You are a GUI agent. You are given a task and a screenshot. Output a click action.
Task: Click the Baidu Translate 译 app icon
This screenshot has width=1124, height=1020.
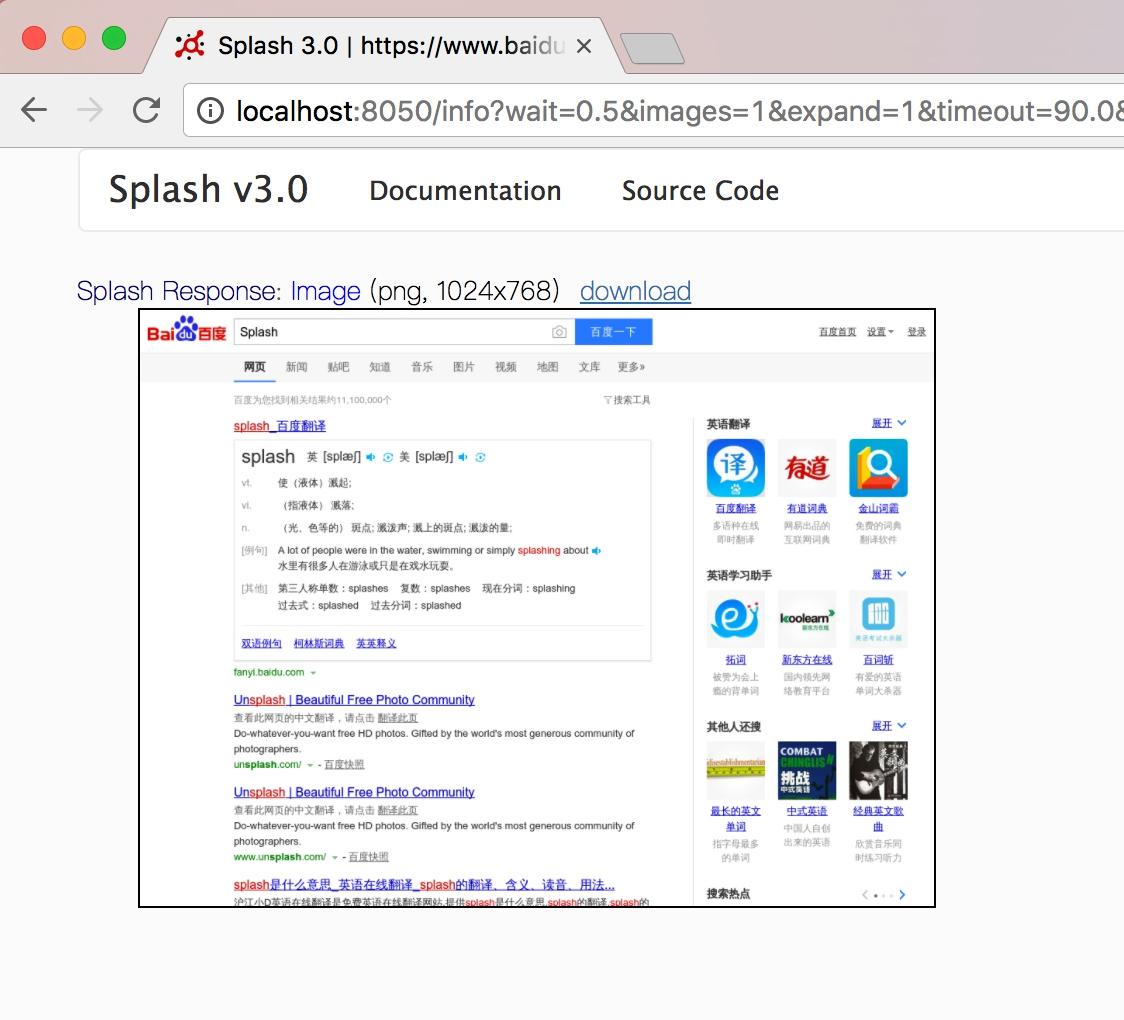735,467
